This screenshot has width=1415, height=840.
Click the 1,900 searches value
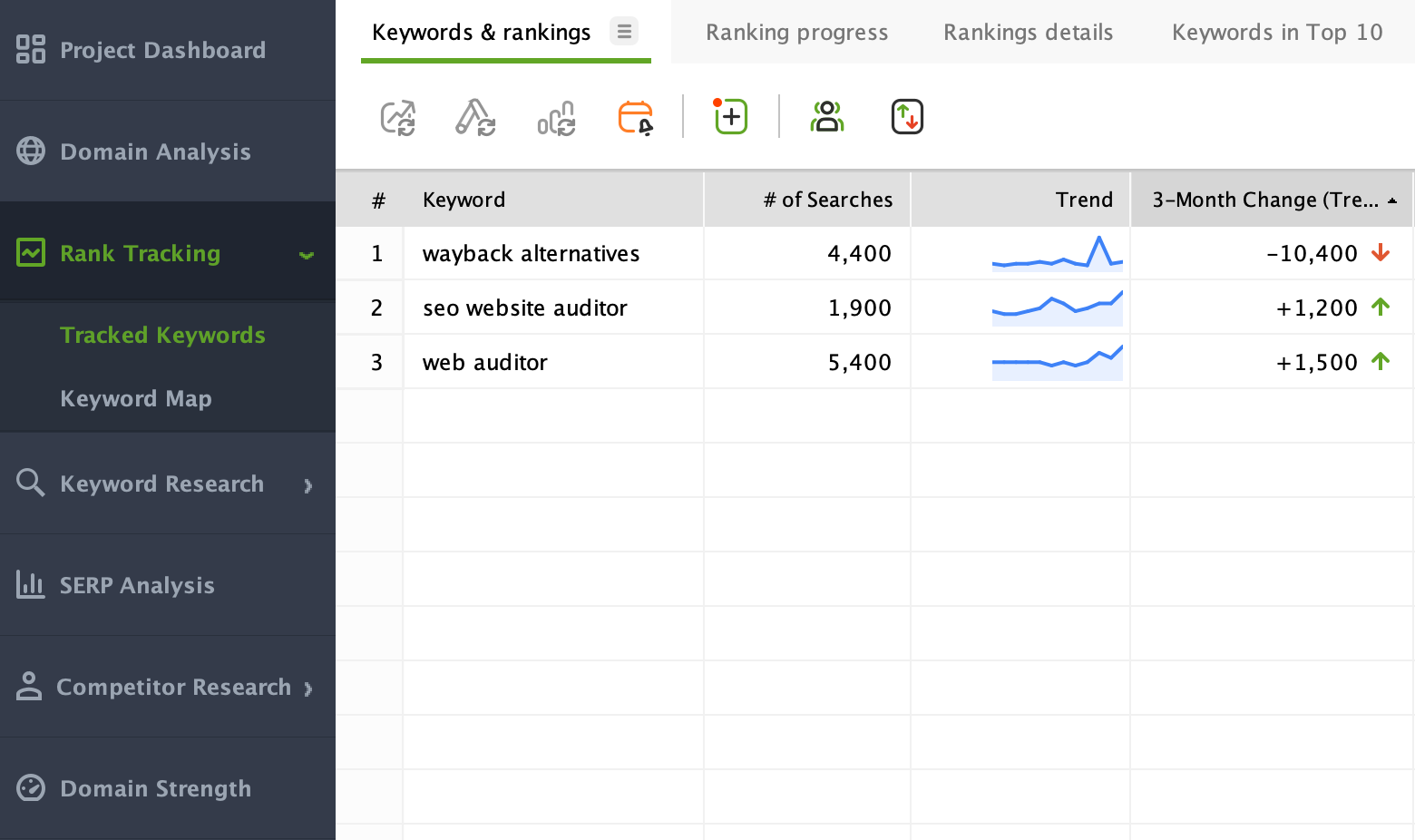(x=859, y=308)
